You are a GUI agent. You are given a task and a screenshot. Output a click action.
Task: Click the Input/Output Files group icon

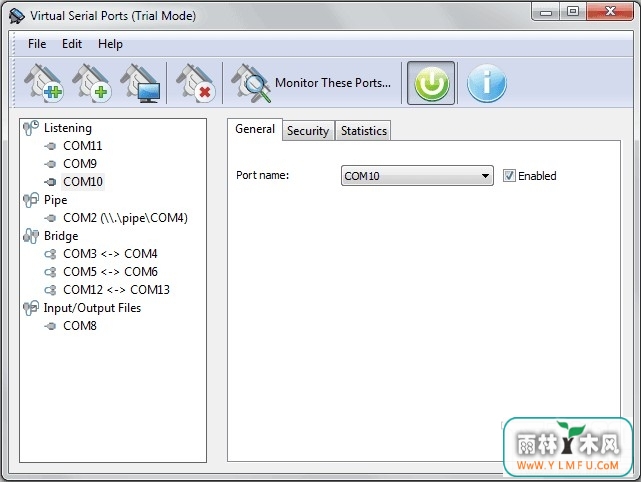click(x=31, y=308)
